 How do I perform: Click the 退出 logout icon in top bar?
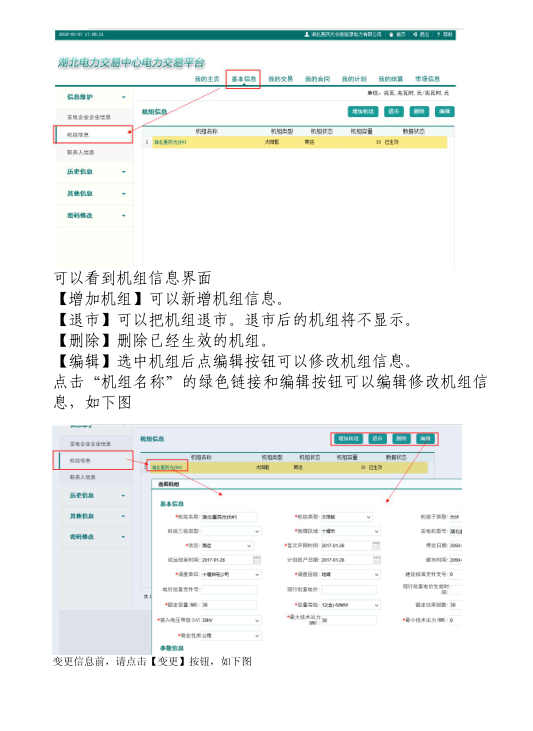point(415,34)
